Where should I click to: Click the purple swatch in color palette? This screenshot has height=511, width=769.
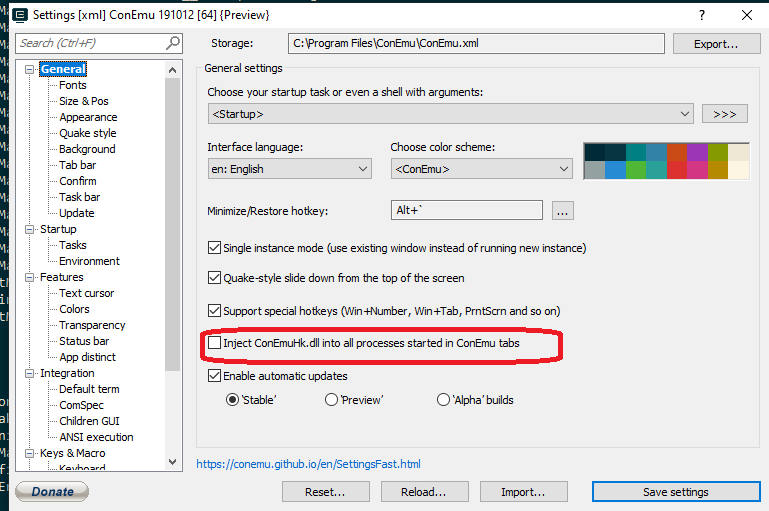point(697,153)
